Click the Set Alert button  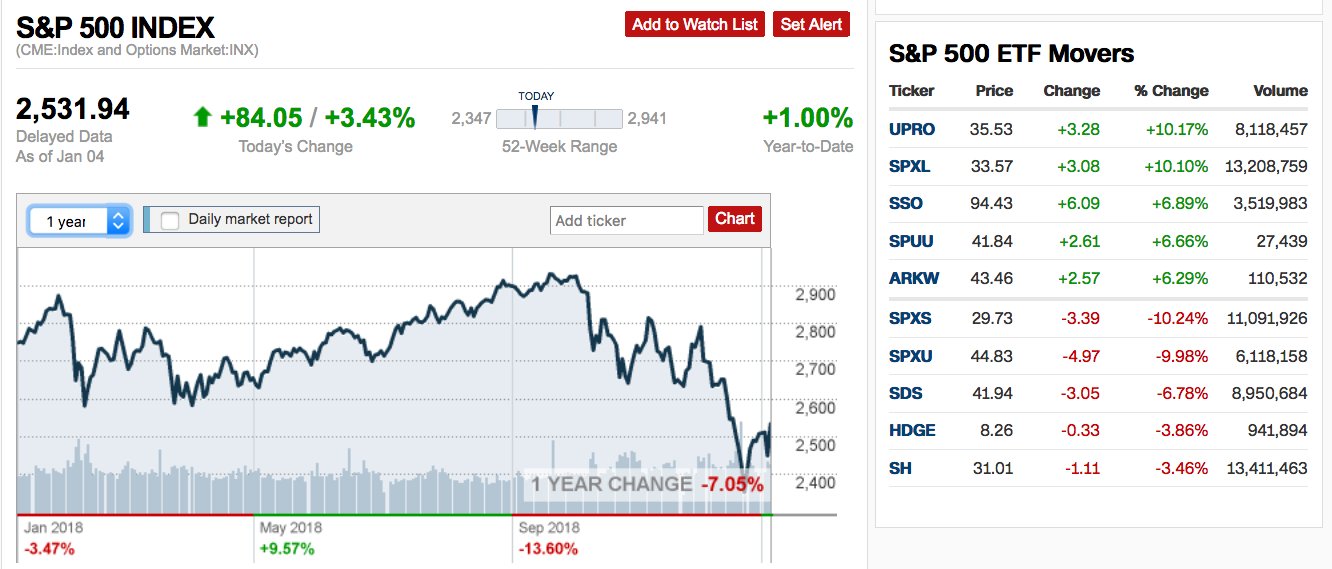[811, 24]
